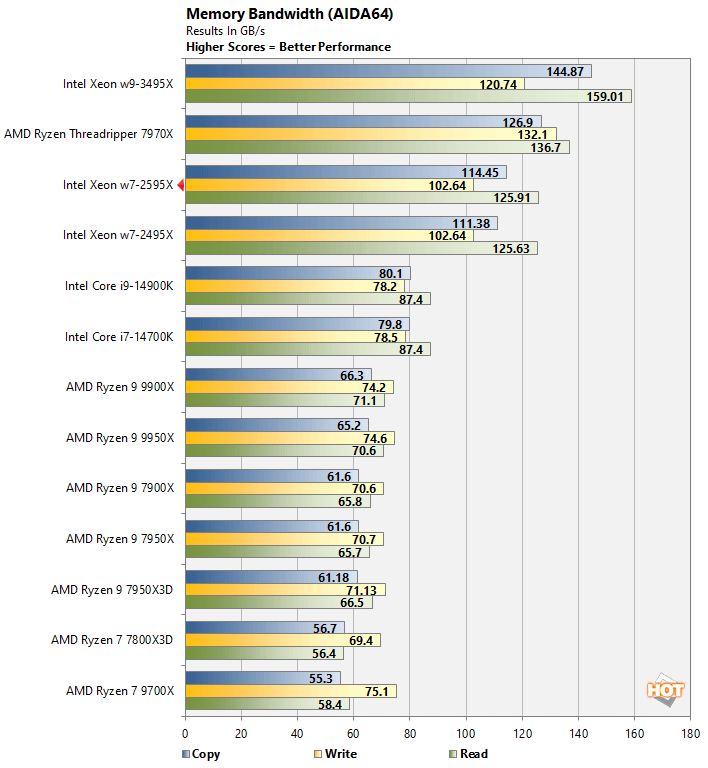Select the Intel Xeon w7-2595X label

tap(118, 185)
